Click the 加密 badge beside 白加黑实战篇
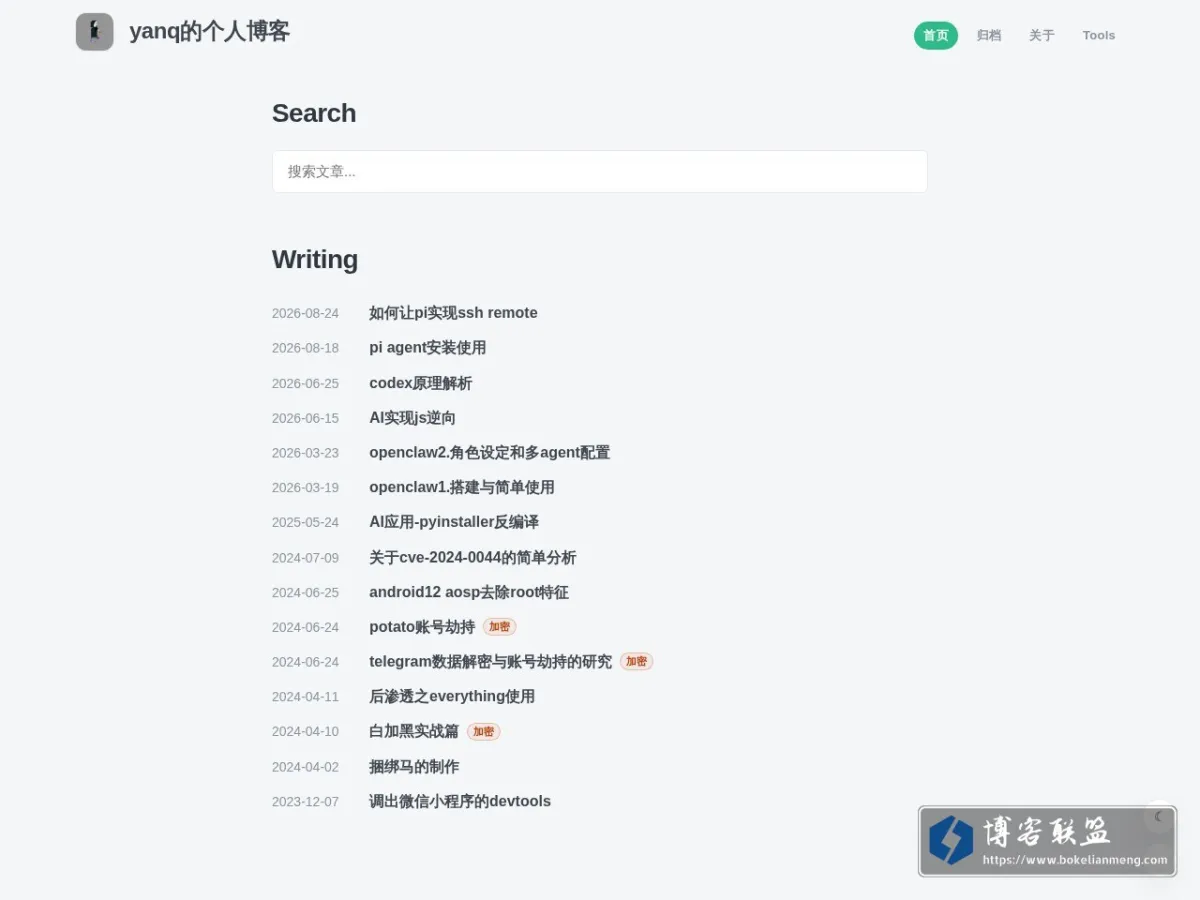 point(484,731)
